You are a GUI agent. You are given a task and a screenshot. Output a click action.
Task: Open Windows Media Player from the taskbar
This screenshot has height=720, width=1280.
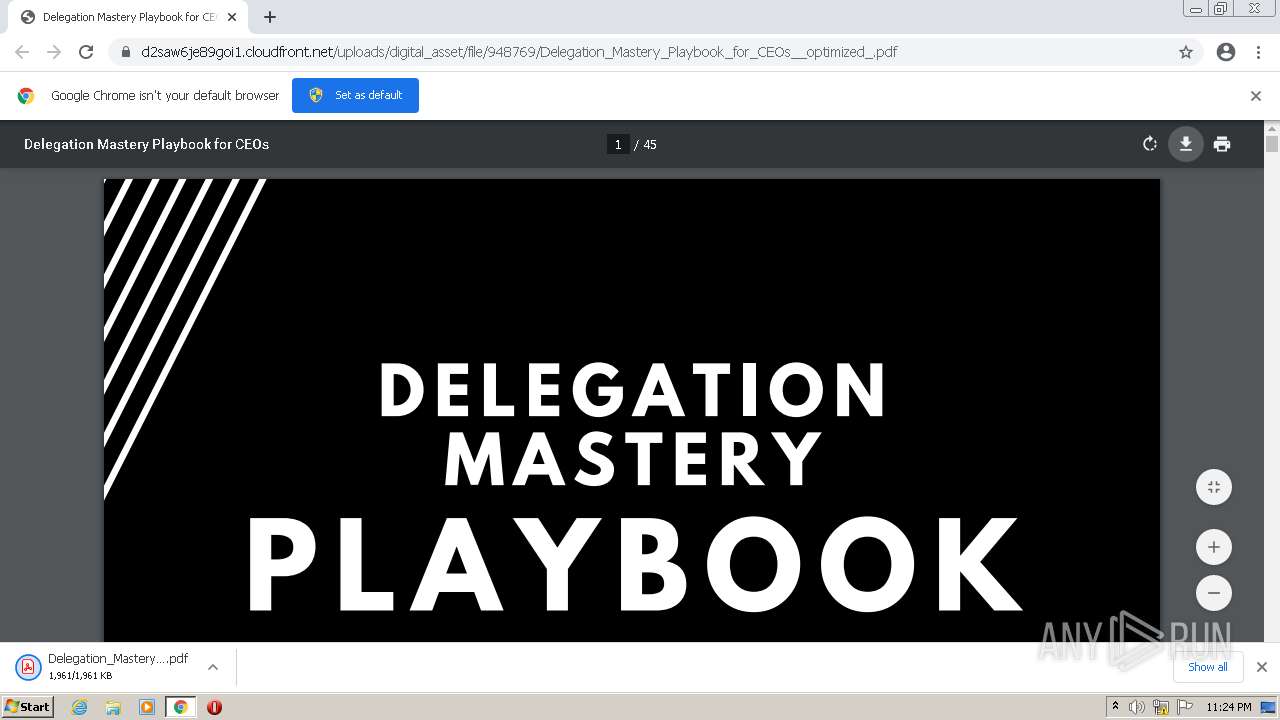pyautogui.click(x=147, y=707)
